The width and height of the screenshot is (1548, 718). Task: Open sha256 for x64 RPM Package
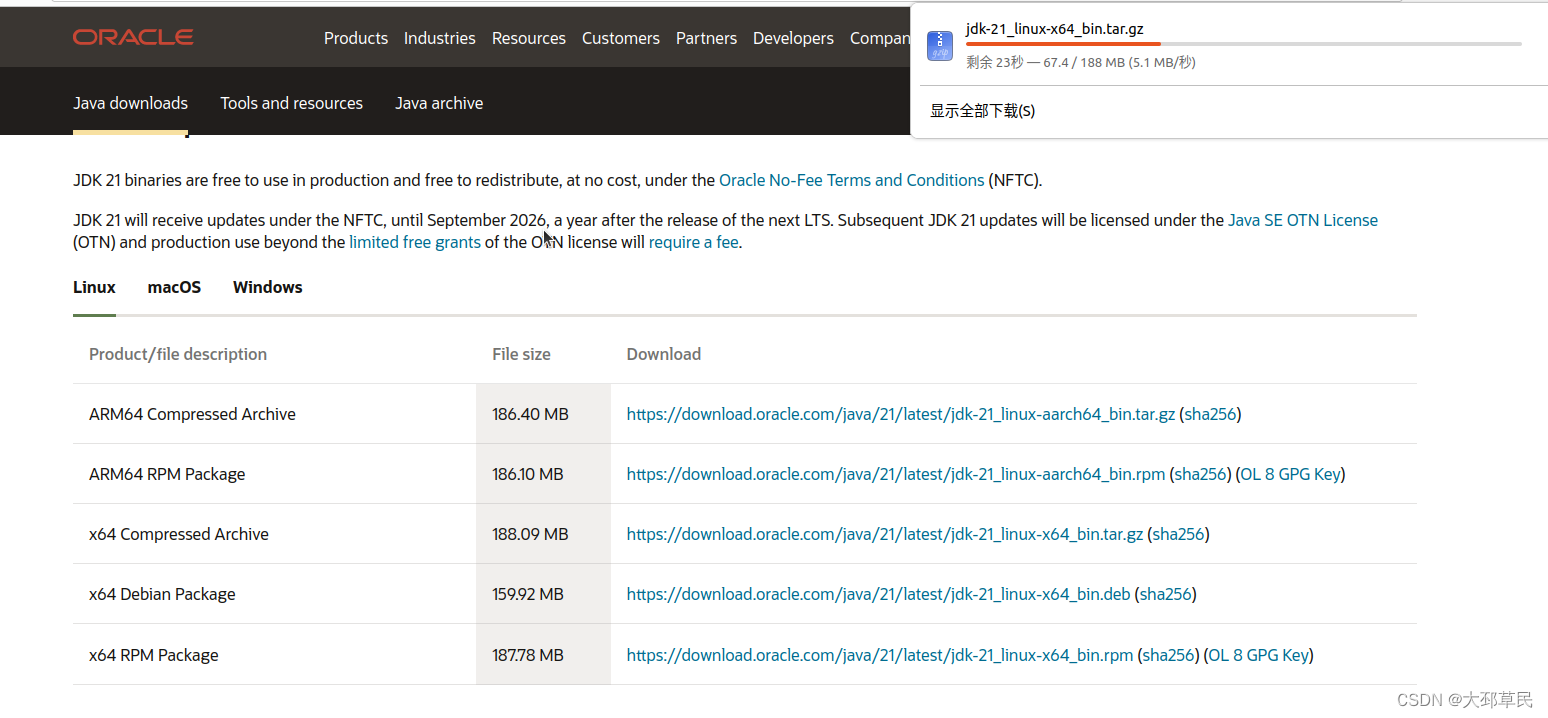click(1169, 655)
